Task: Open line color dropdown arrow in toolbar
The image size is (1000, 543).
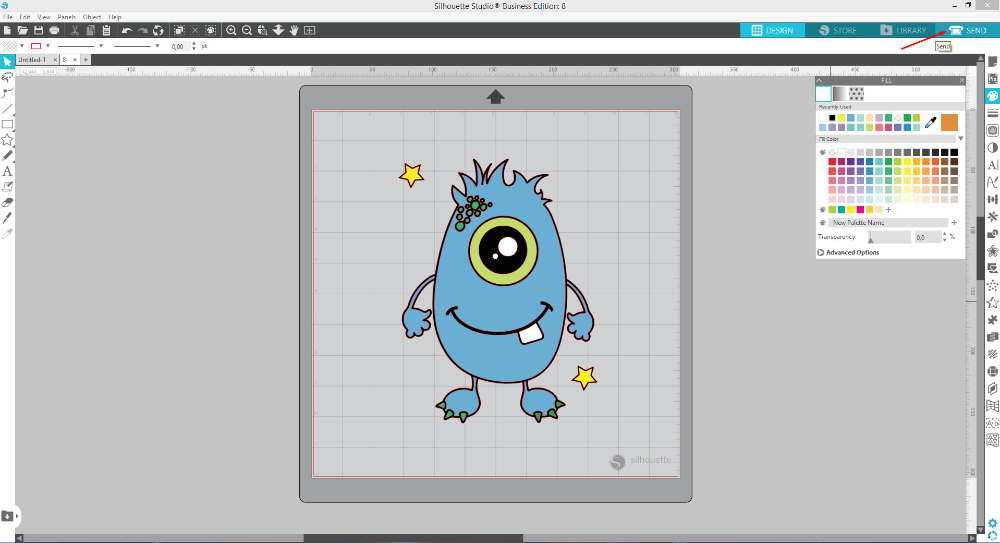Action: 48,46
